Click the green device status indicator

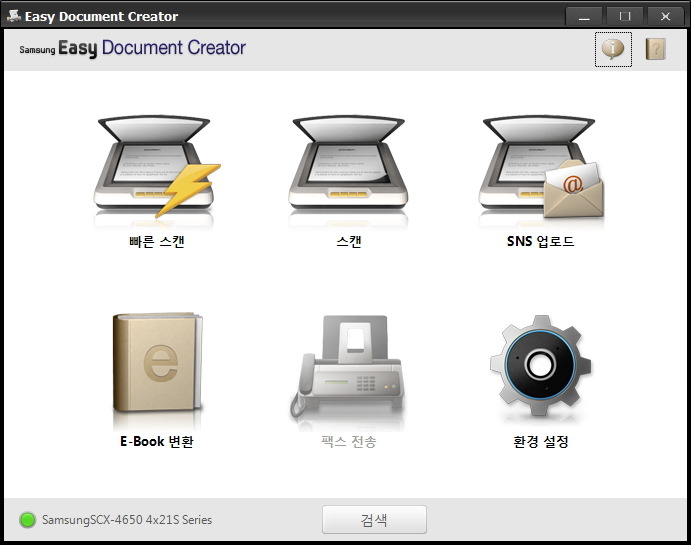pos(27,520)
